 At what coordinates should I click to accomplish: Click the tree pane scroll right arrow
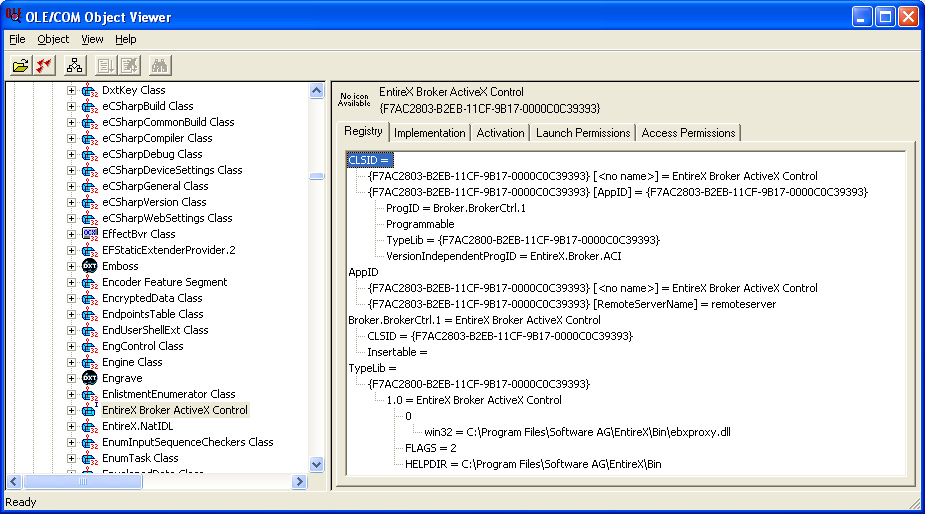click(x=299, y=482)
